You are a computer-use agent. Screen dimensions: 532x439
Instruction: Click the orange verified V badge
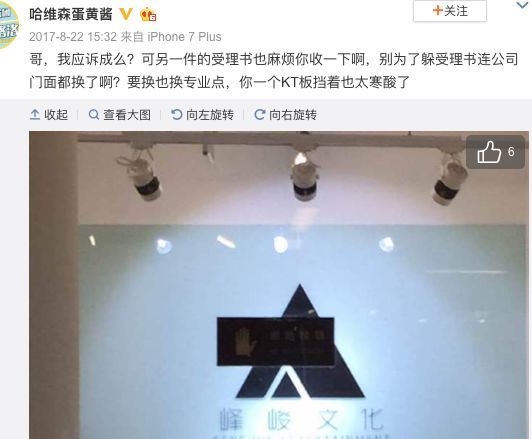pyautogui.click(x=126, y=14)
